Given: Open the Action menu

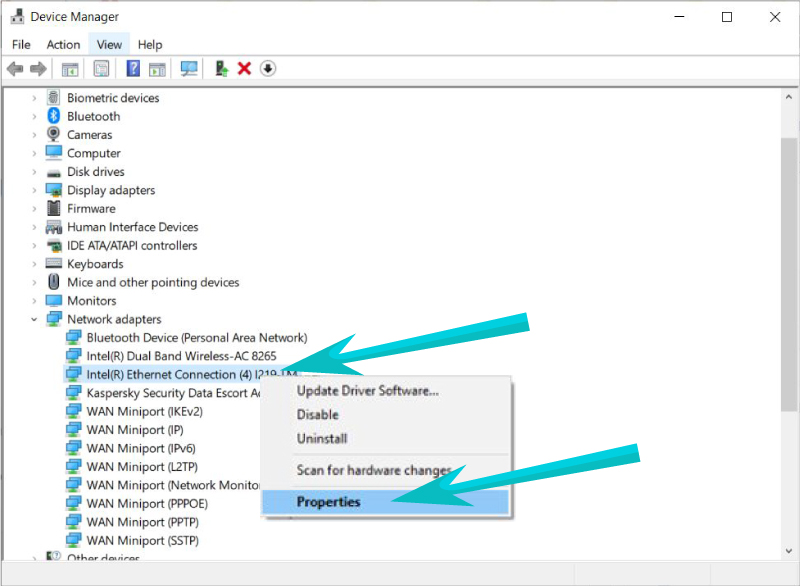Looking at the screenshot, I should pos(63,44).
